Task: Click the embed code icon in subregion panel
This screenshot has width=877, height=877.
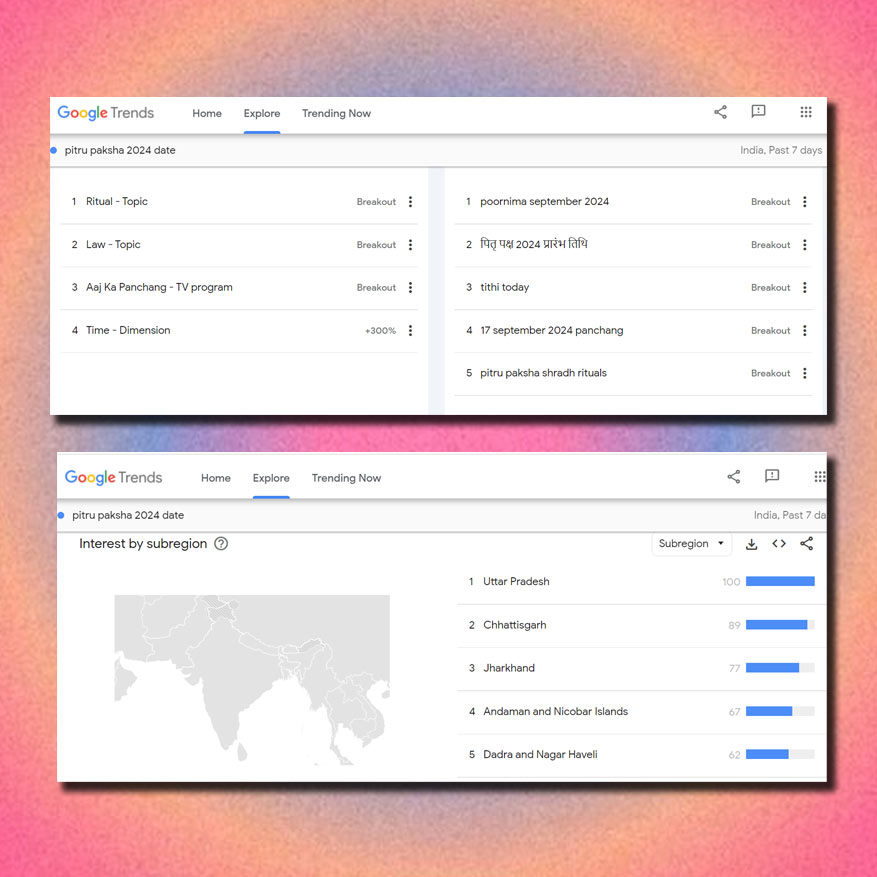Action: 779,543
